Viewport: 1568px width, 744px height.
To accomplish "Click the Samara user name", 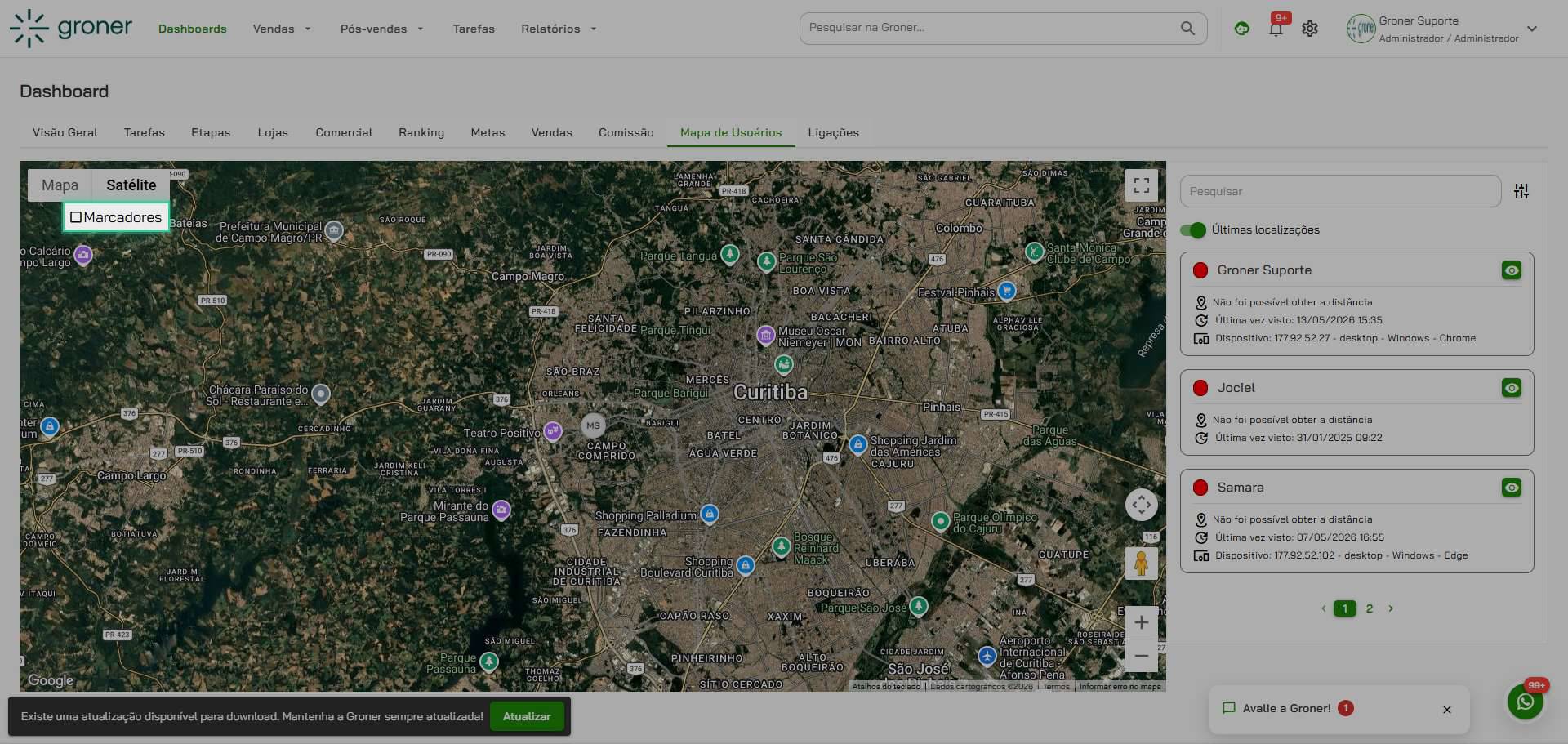I will click(x=1241, y=488).
